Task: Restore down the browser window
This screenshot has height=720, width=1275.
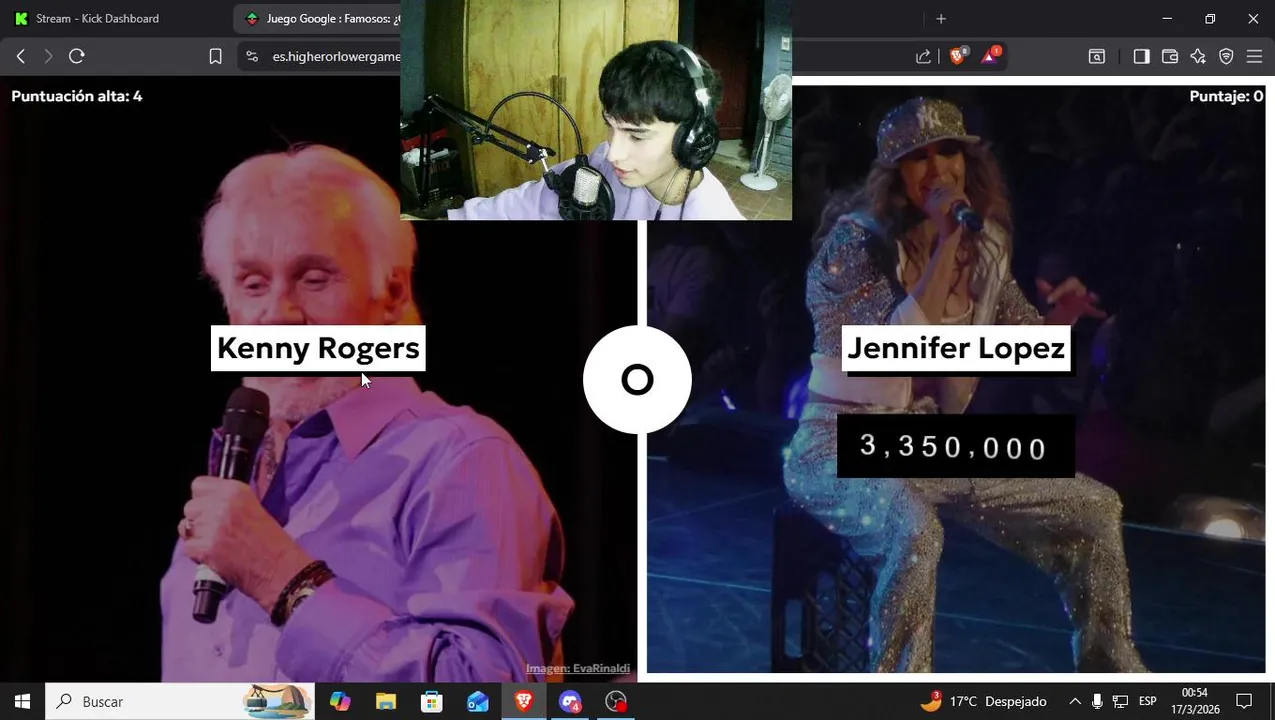Action: pyautogui.click(x=1210, y=19)
